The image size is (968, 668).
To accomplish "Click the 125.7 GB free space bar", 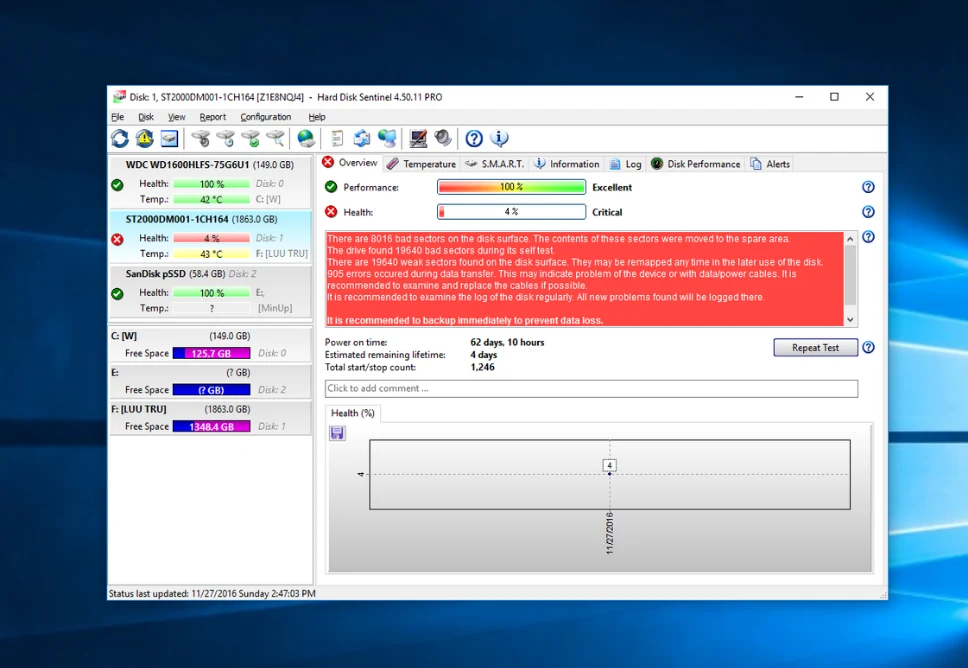I will coord(211,353).
